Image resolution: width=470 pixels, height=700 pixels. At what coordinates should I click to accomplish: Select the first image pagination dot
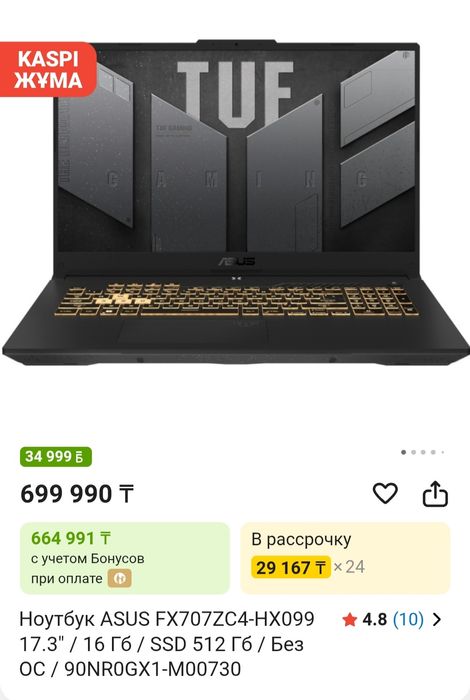click(x=403, y=452)
